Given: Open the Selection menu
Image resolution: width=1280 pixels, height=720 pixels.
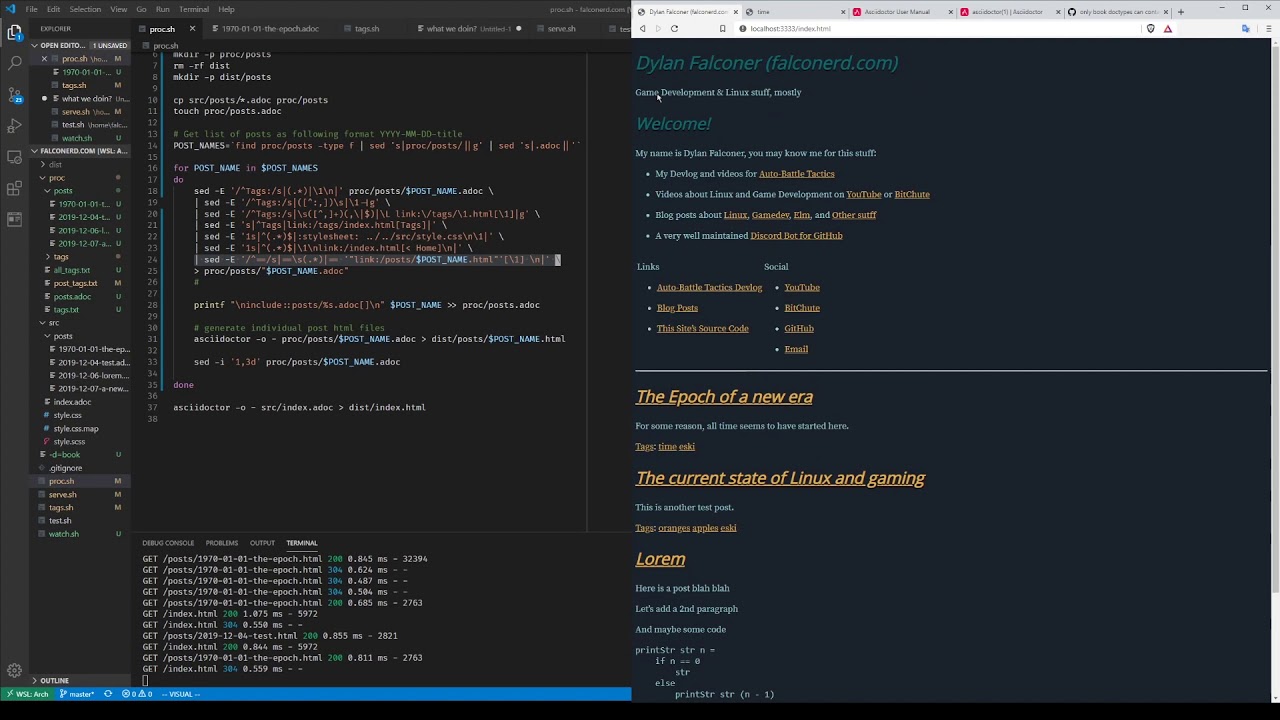Looking at the screenshot, I should [x=85, y=9].
